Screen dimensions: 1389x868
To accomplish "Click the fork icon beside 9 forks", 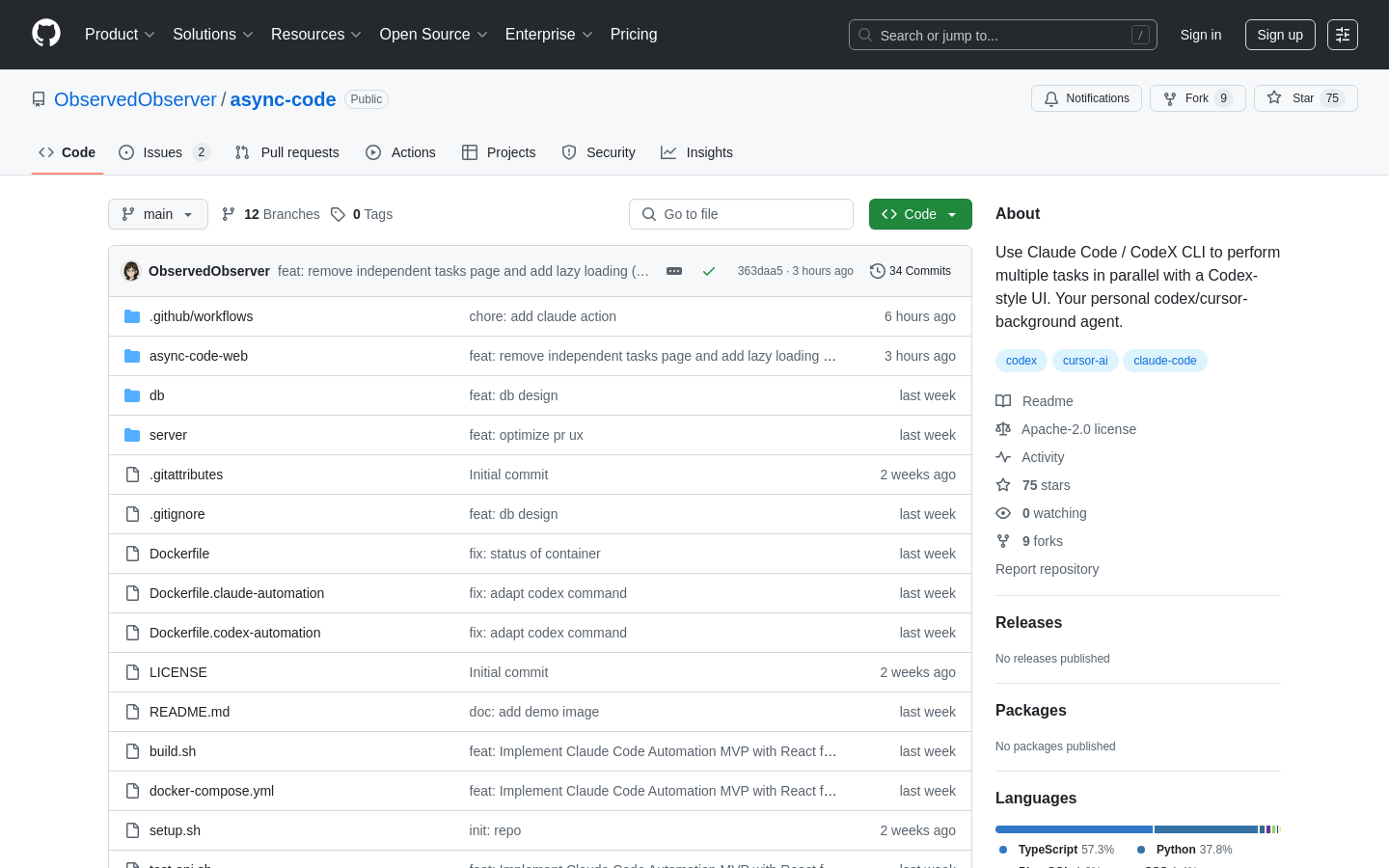I will (1003, 541).
